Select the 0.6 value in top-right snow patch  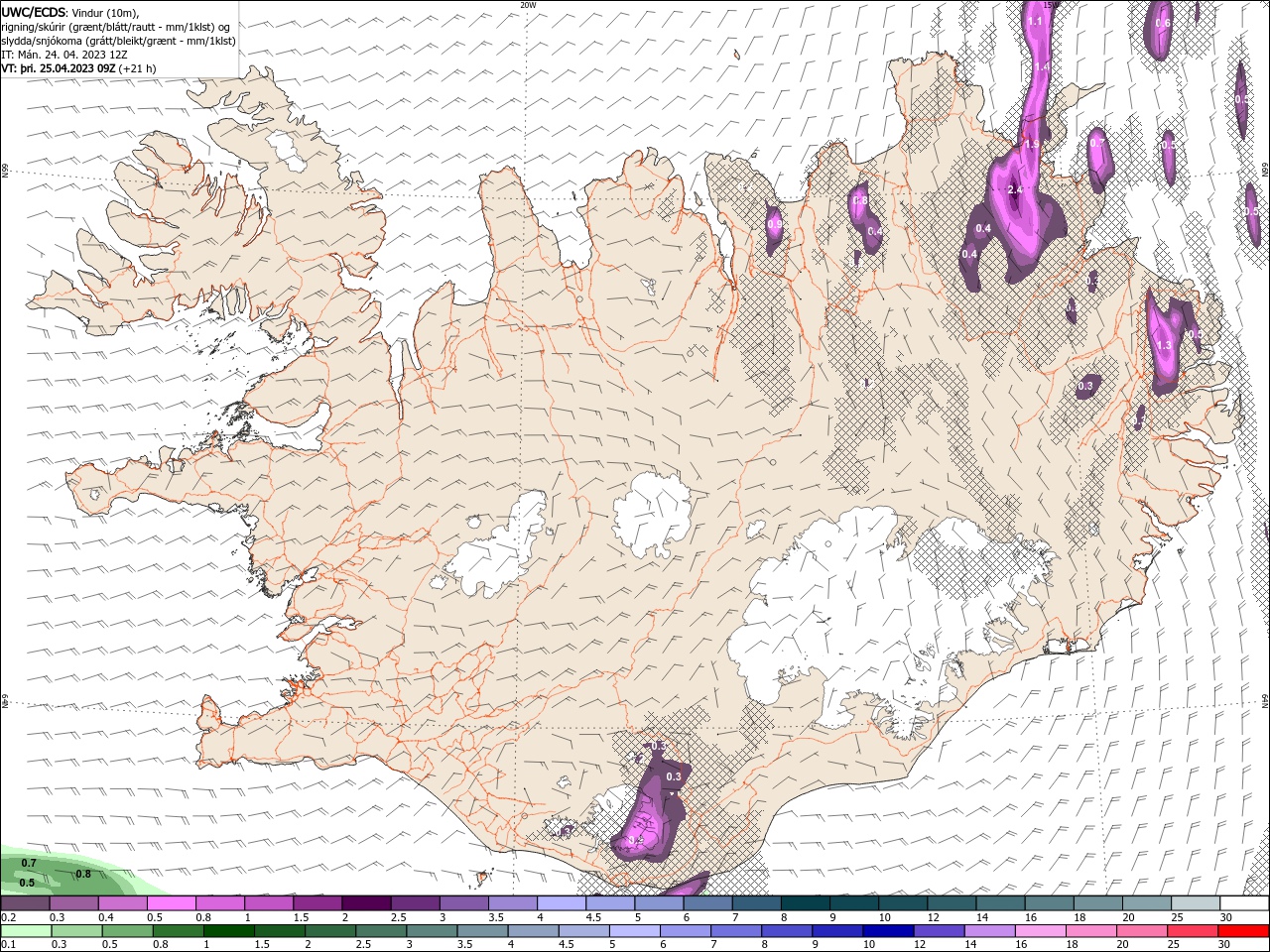pyautogui.click(x=1163, y=23)
